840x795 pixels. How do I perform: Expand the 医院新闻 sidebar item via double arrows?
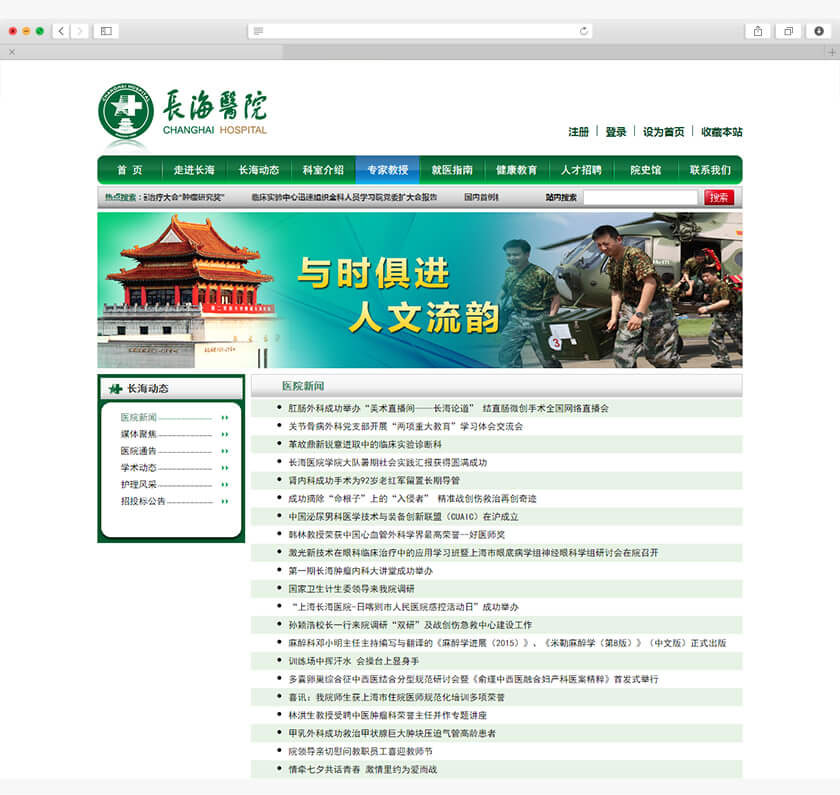(224, 418)
